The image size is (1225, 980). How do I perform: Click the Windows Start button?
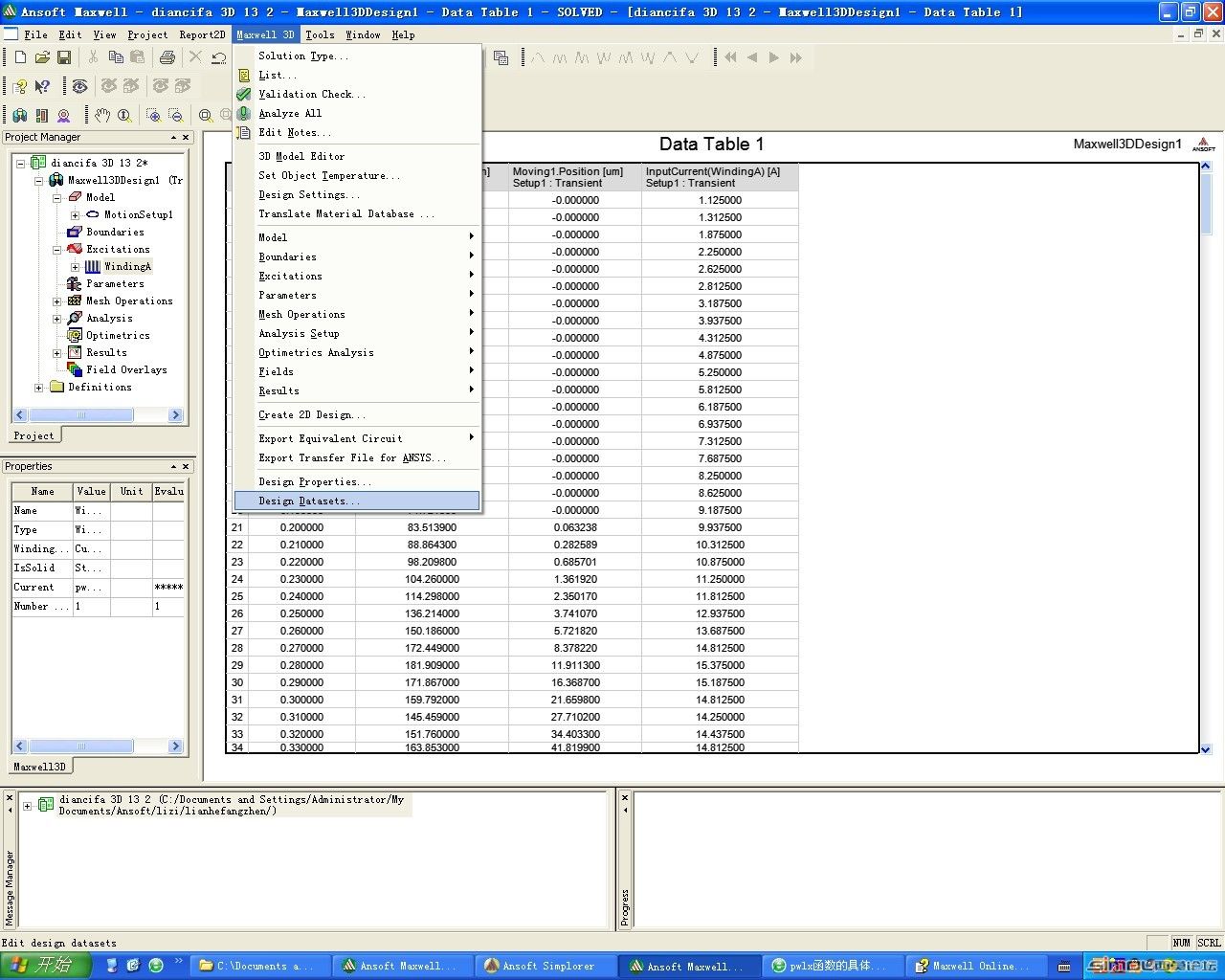(x=46, y=965)
